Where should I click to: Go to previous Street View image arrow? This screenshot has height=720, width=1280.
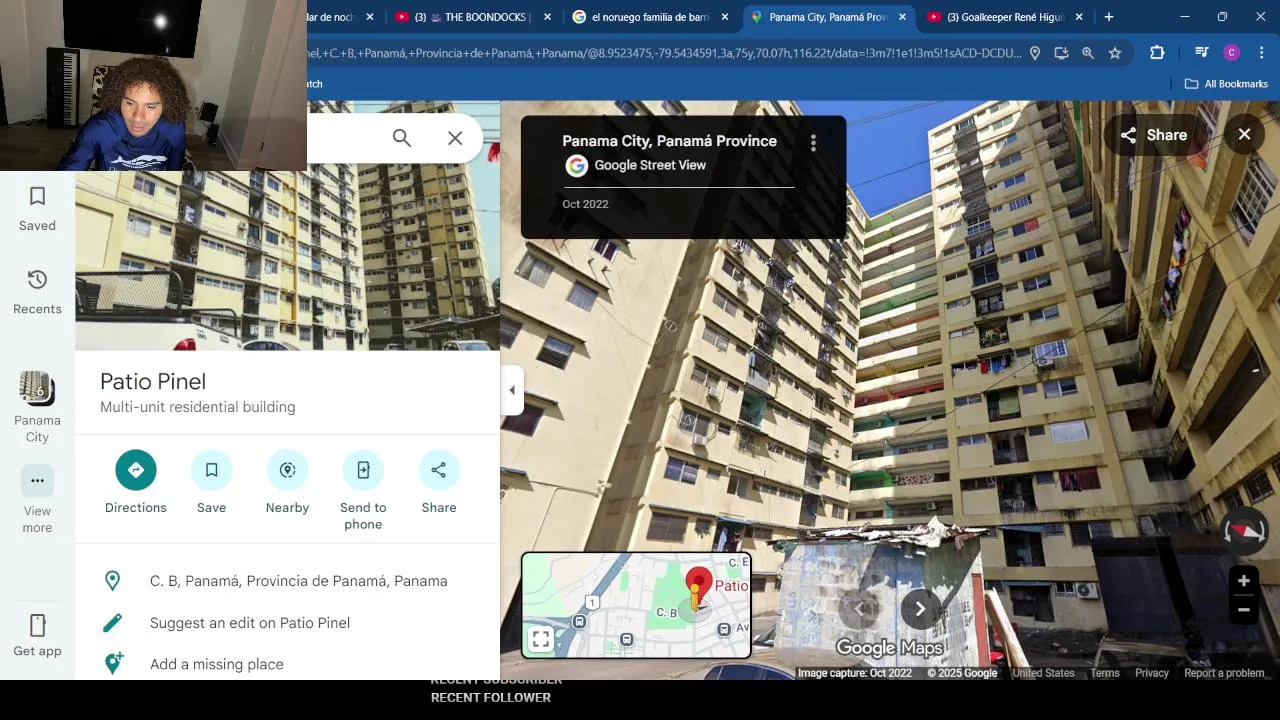coord(859,609)
